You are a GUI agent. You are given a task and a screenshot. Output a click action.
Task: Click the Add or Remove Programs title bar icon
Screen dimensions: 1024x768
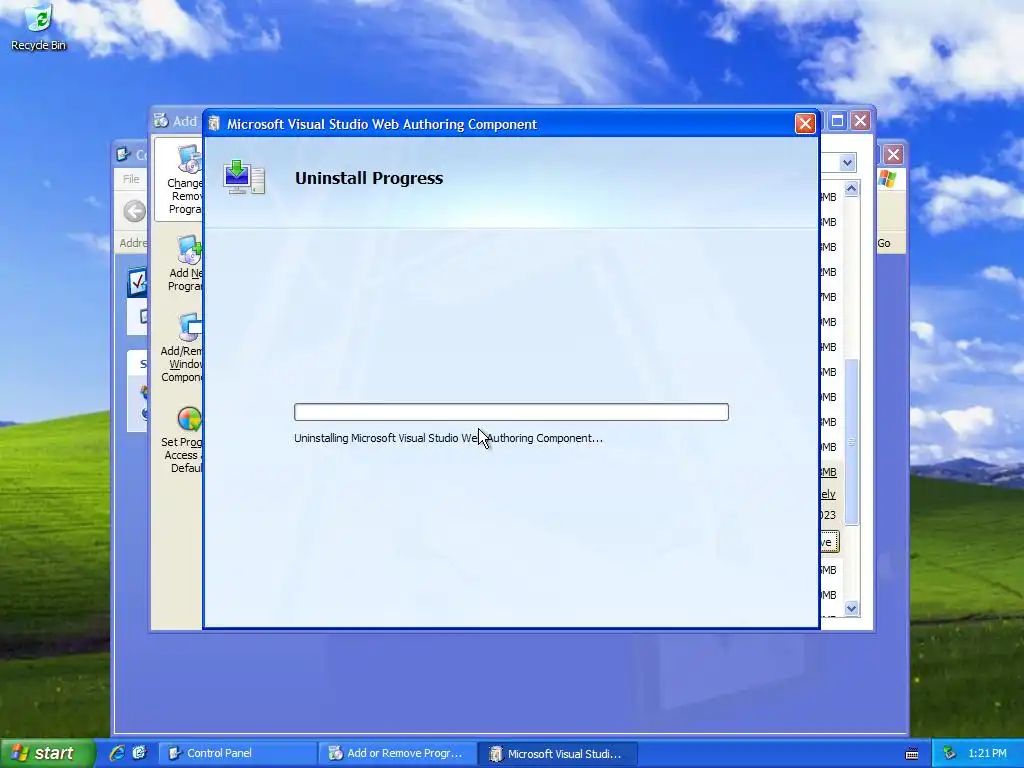[x=161, y=121]
